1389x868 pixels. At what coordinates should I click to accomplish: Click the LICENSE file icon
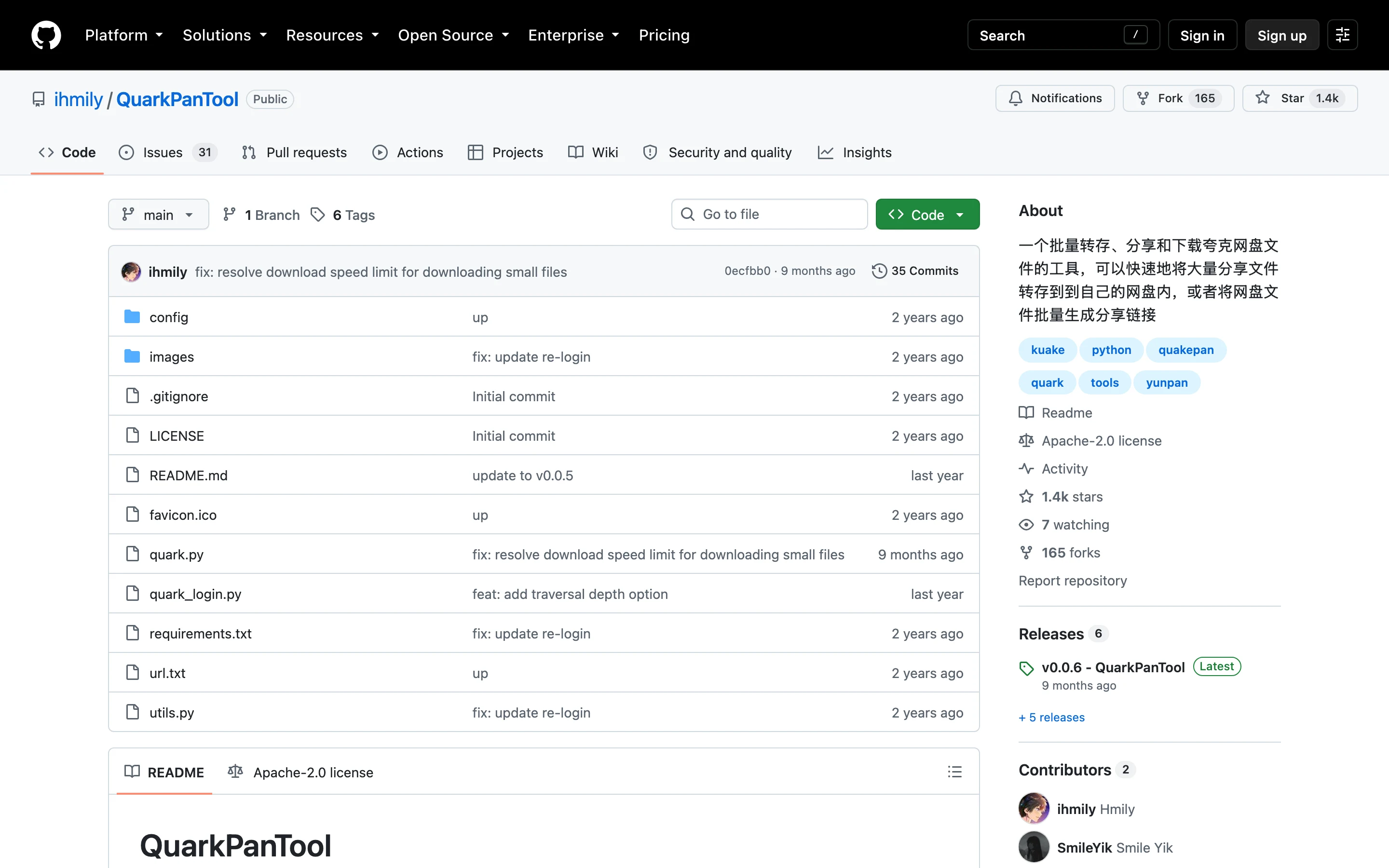[x=132, y=436]
